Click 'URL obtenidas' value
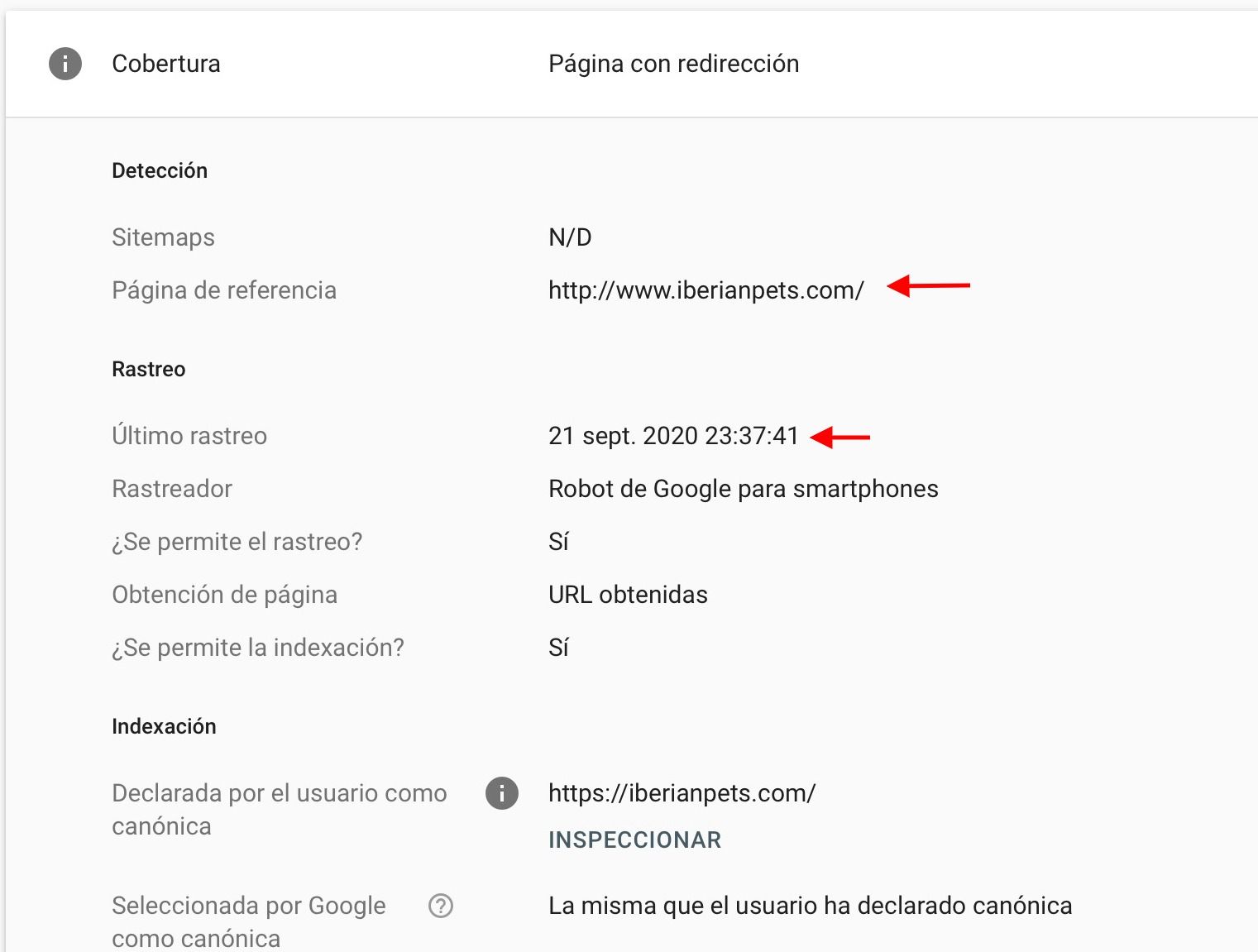The width and height of the screenshot is (1258, 952). click(x=628, y=595)
